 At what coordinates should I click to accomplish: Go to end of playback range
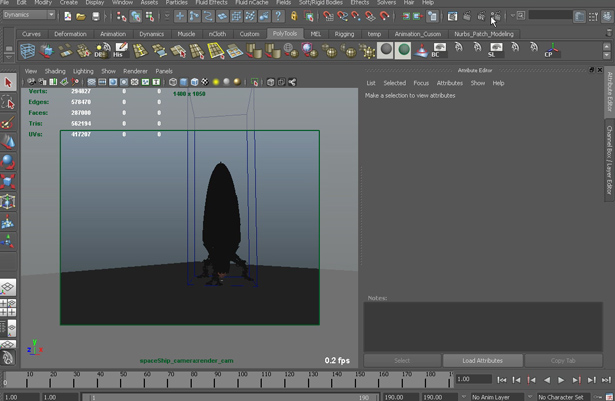(606, 380)
